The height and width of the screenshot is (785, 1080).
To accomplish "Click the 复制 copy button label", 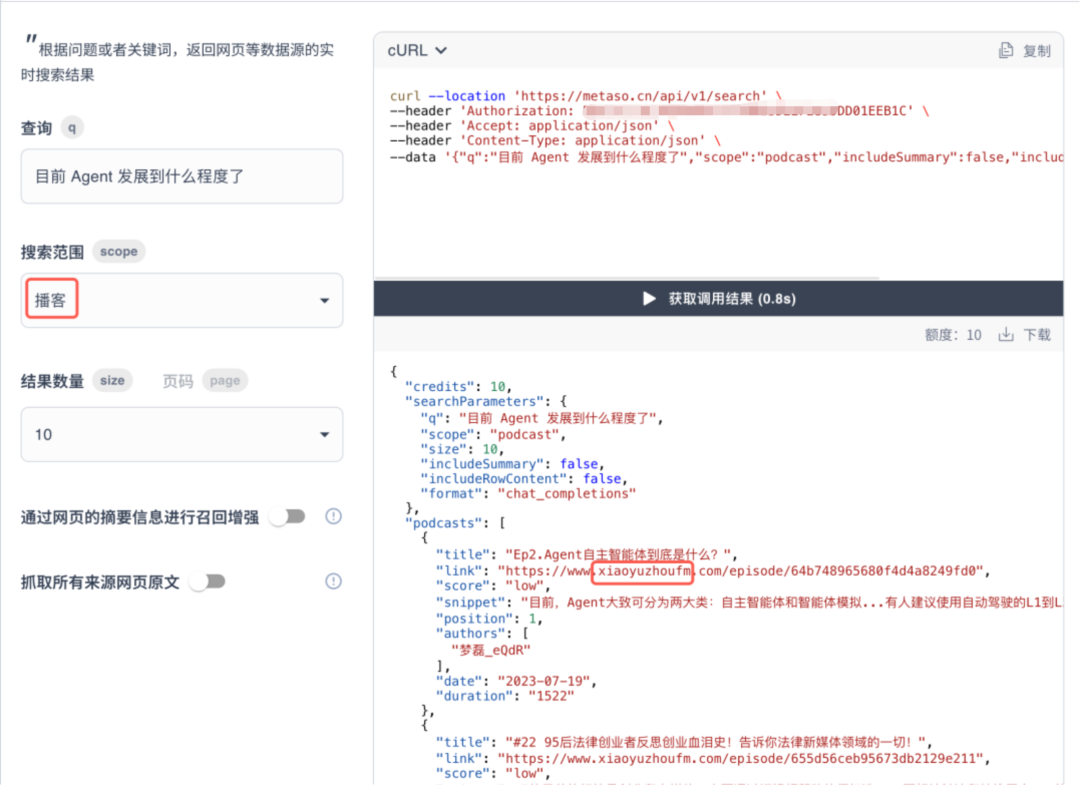I will [1037, 51].
